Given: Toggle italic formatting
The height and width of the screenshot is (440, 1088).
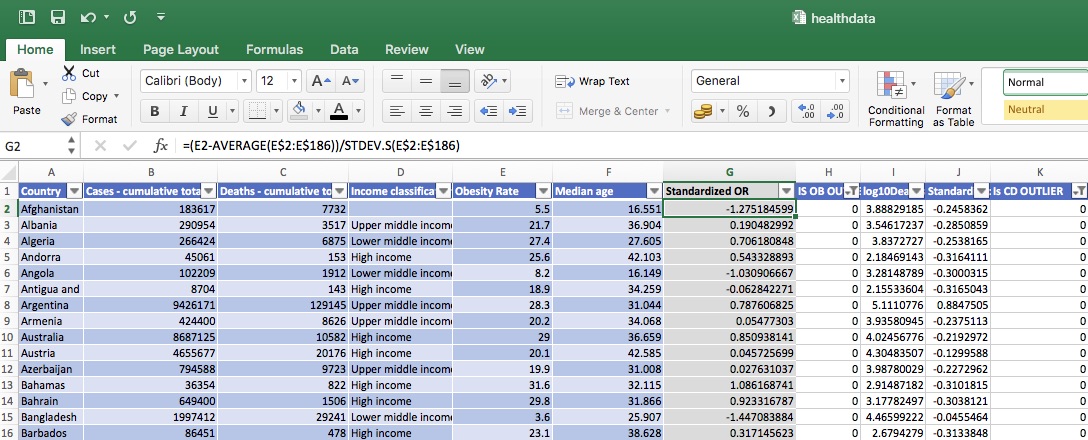Looking at the screenshot, I should coord(184,111).
